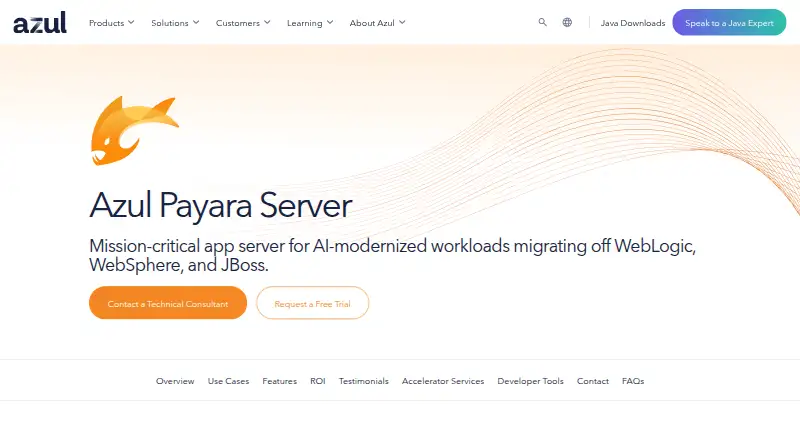Viewport: 800px width, 440px height.
Task: Expand the Learning dropdown chevron
Action: click(330, 22)
